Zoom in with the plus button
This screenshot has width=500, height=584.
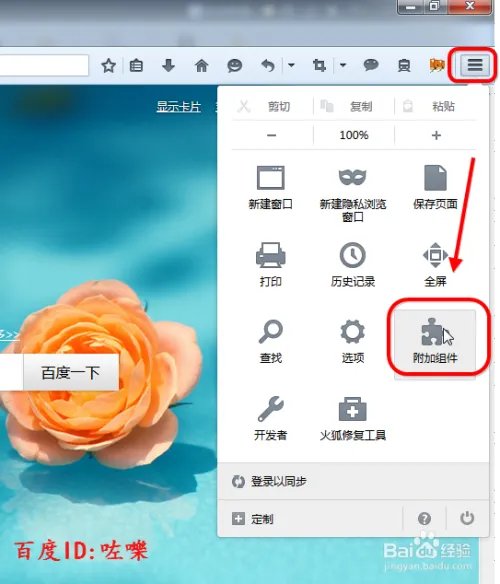(x=436, y=135)
